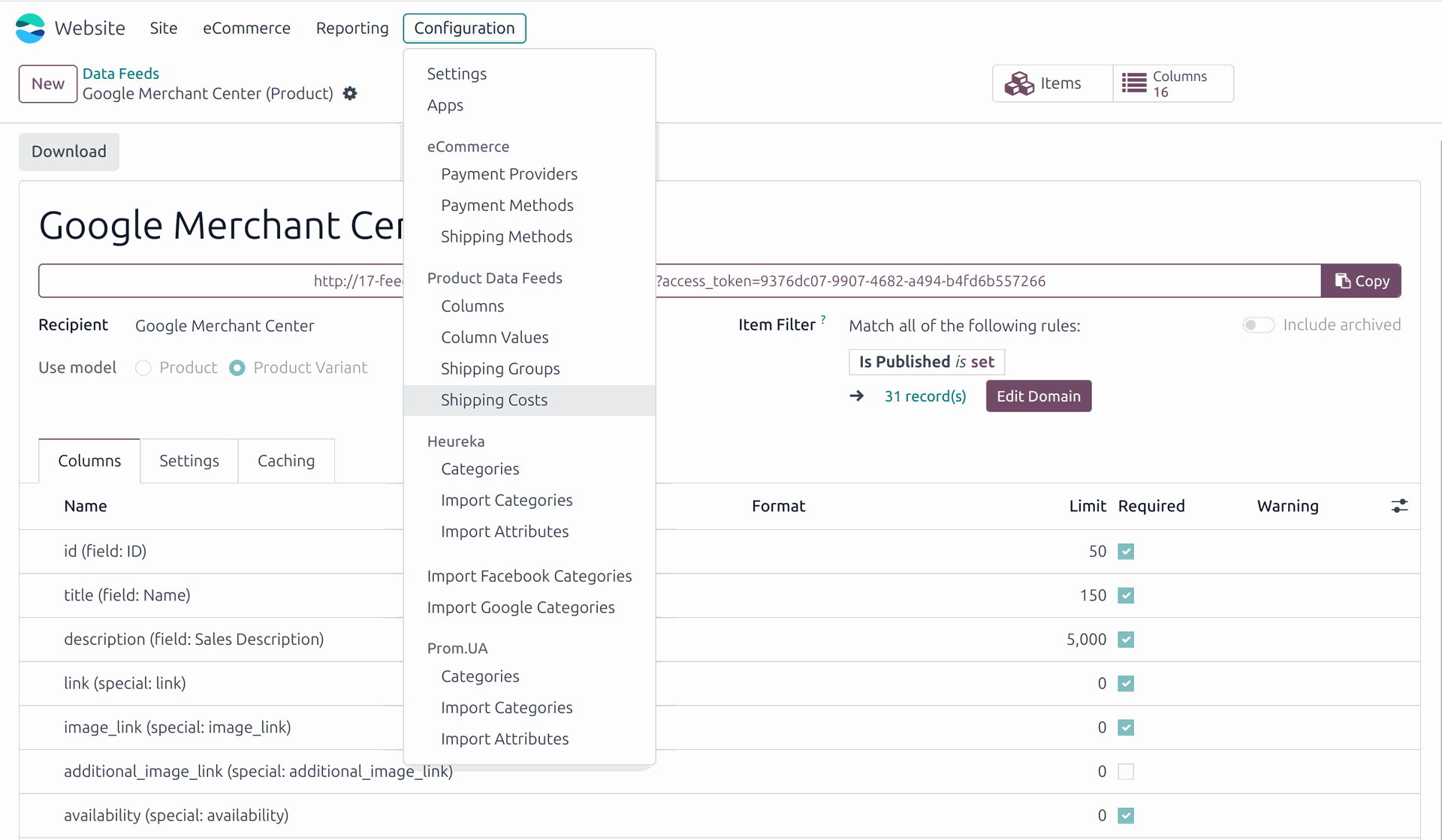Click the Odoo Website app logo icon

(x=30, y=28)
